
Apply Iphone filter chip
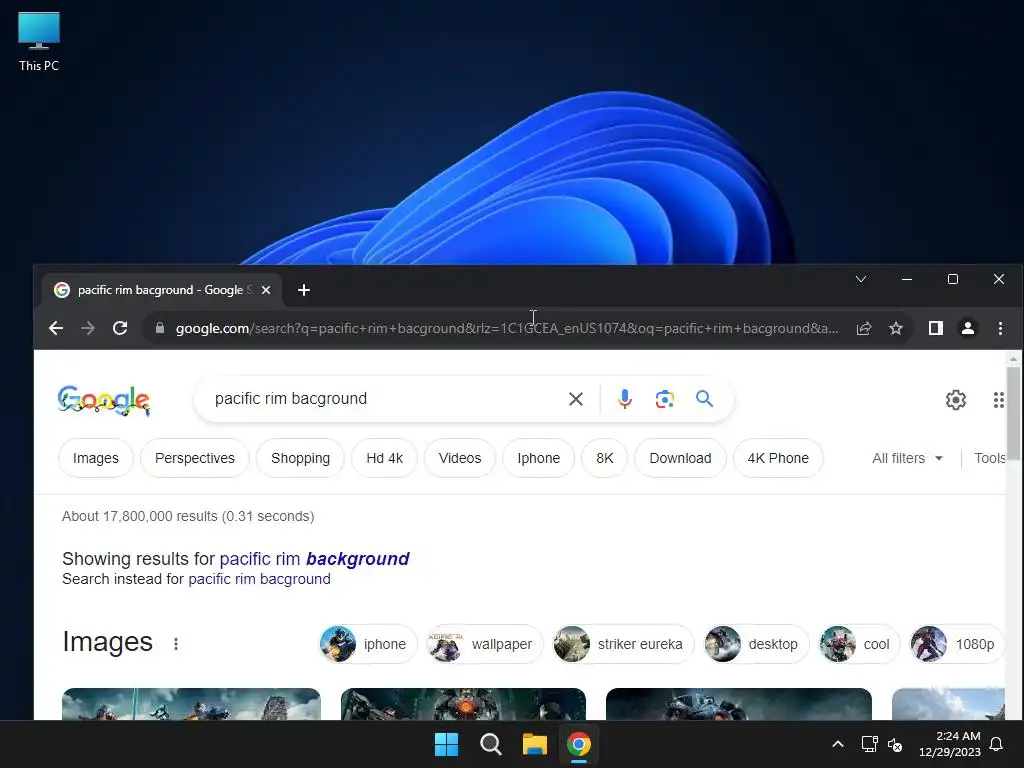539,458
